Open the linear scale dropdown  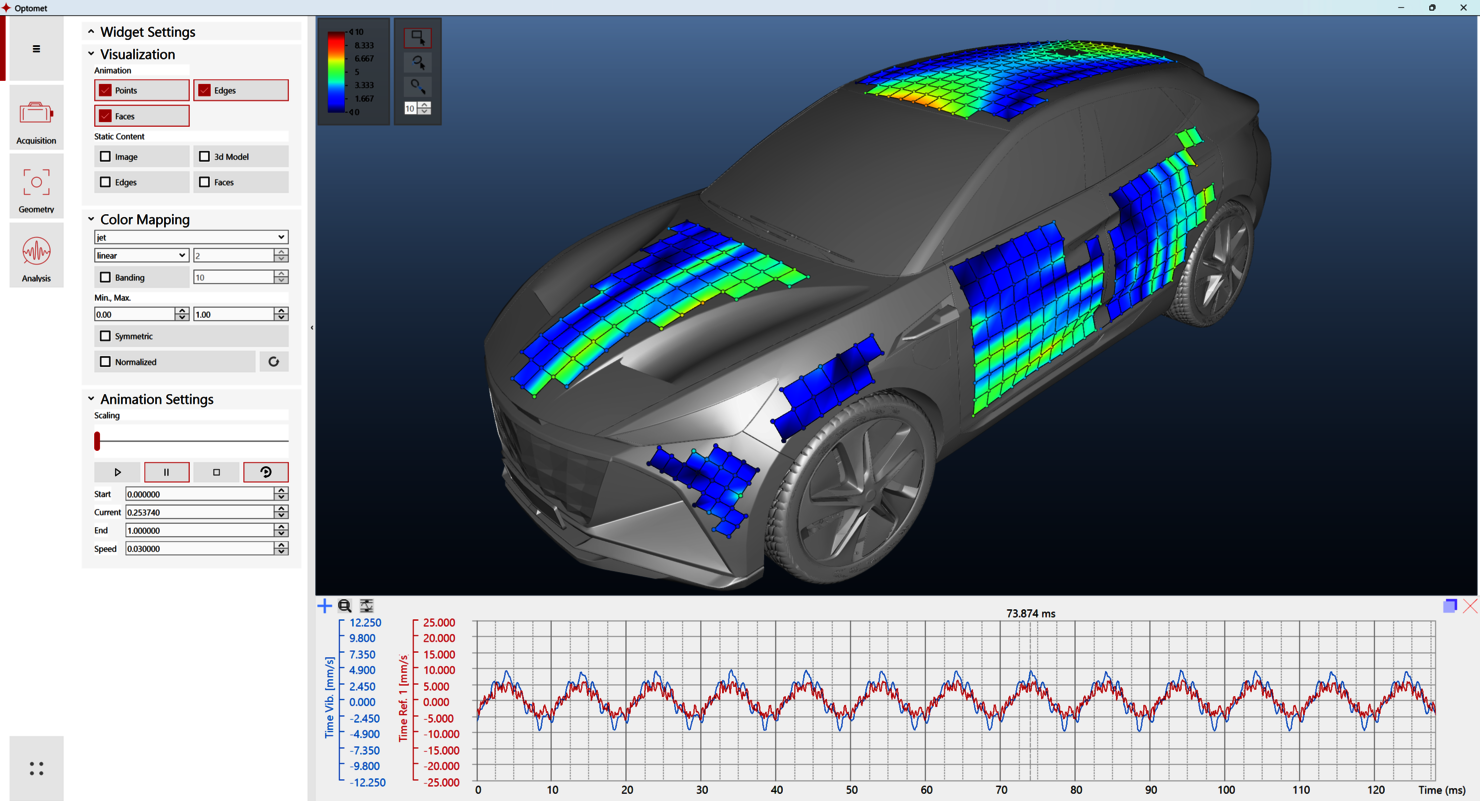pos(141,256)
